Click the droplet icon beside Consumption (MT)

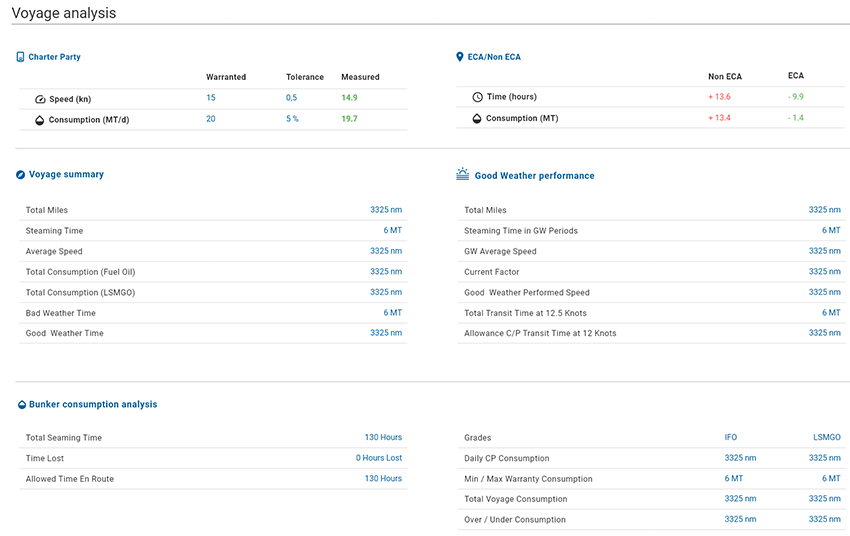tap(477, 118)
